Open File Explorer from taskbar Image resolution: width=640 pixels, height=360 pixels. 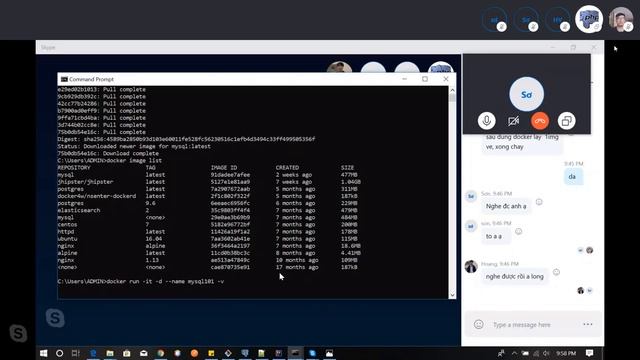110,353
